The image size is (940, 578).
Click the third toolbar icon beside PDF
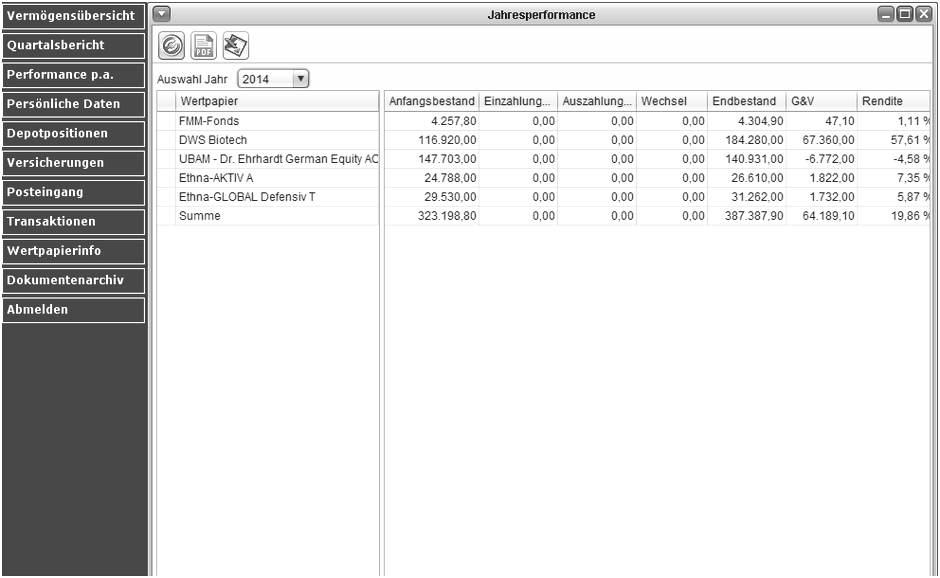pos(235,45)
